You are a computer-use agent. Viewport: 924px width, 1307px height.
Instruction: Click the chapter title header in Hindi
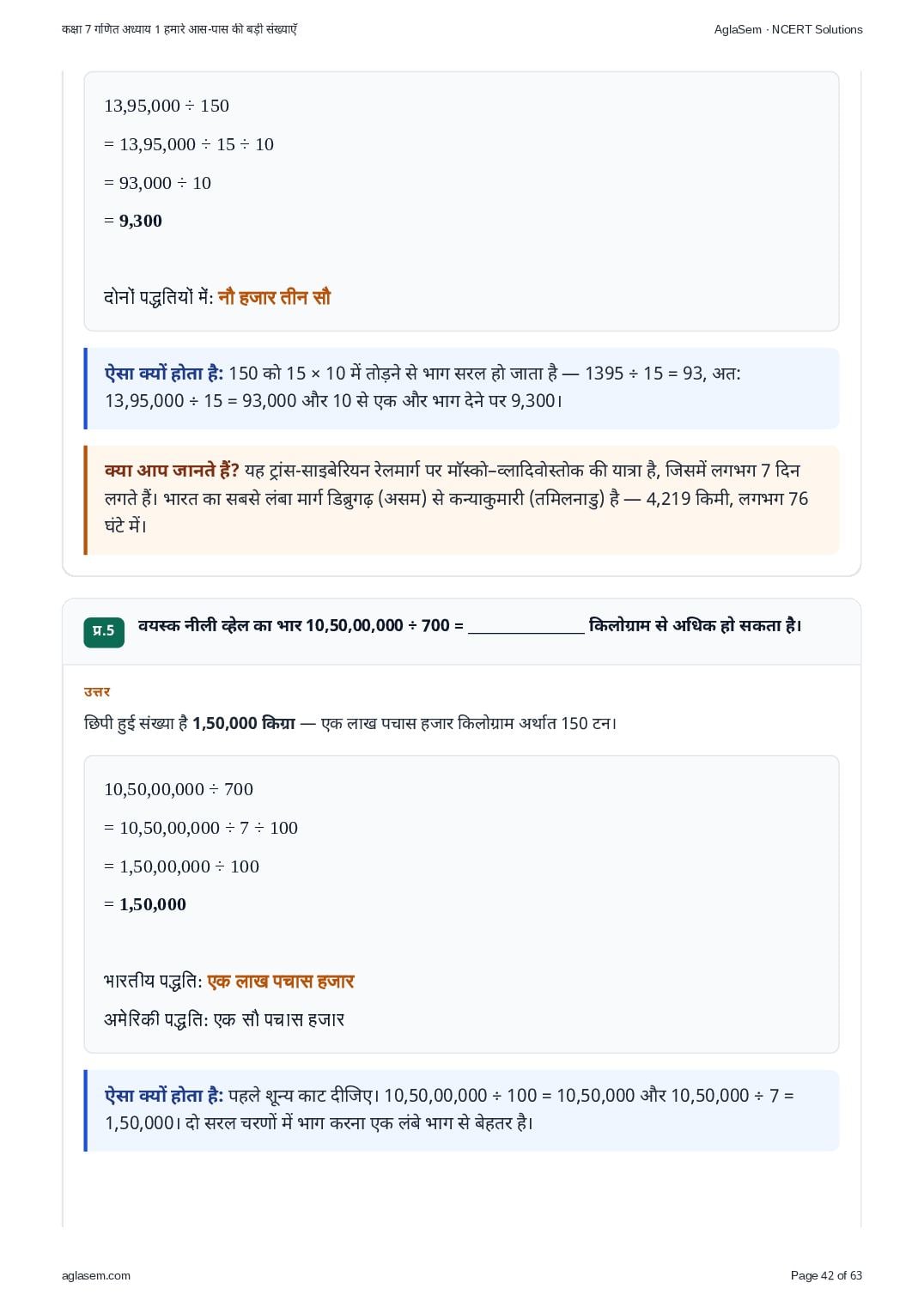[179, 29]
